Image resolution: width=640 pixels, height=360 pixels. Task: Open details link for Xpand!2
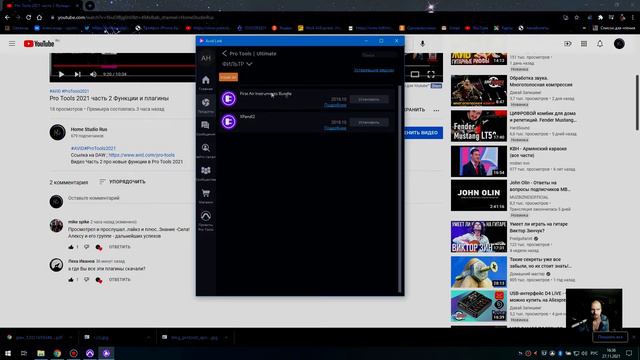335,128
